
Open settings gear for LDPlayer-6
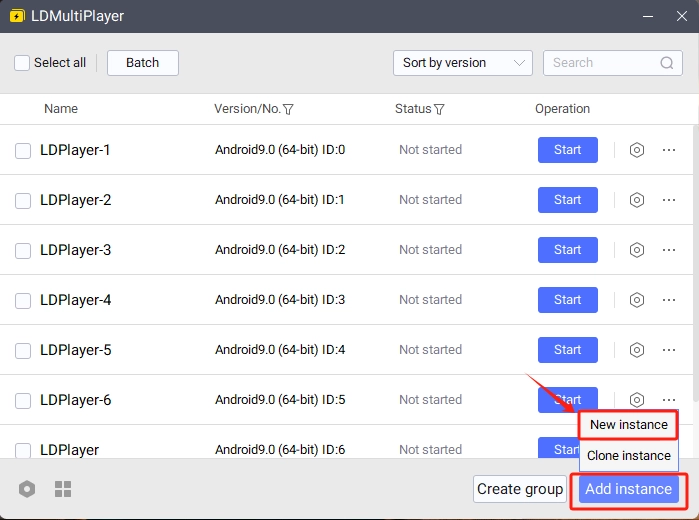click(x=637, y=400)
